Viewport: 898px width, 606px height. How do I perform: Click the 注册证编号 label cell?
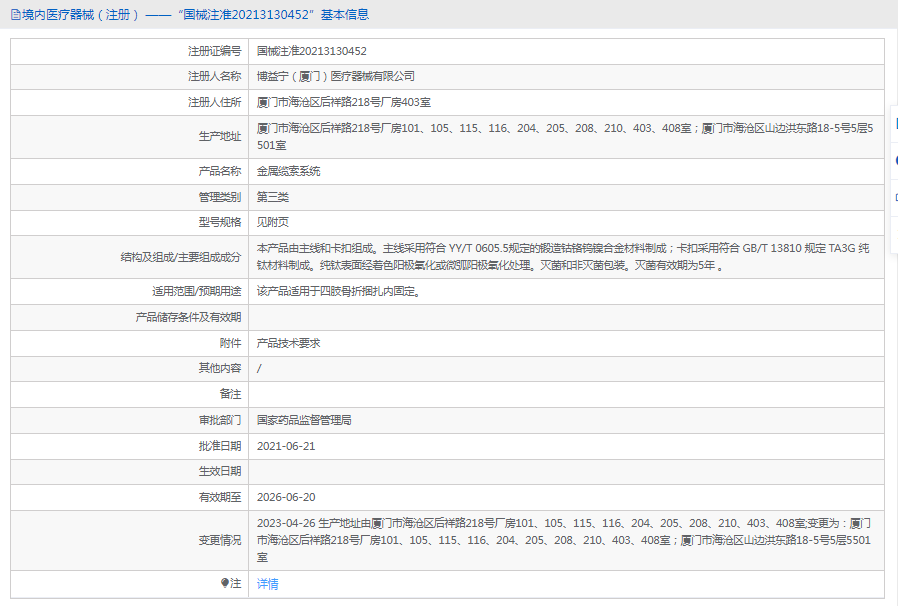click(x=215, y=51)
